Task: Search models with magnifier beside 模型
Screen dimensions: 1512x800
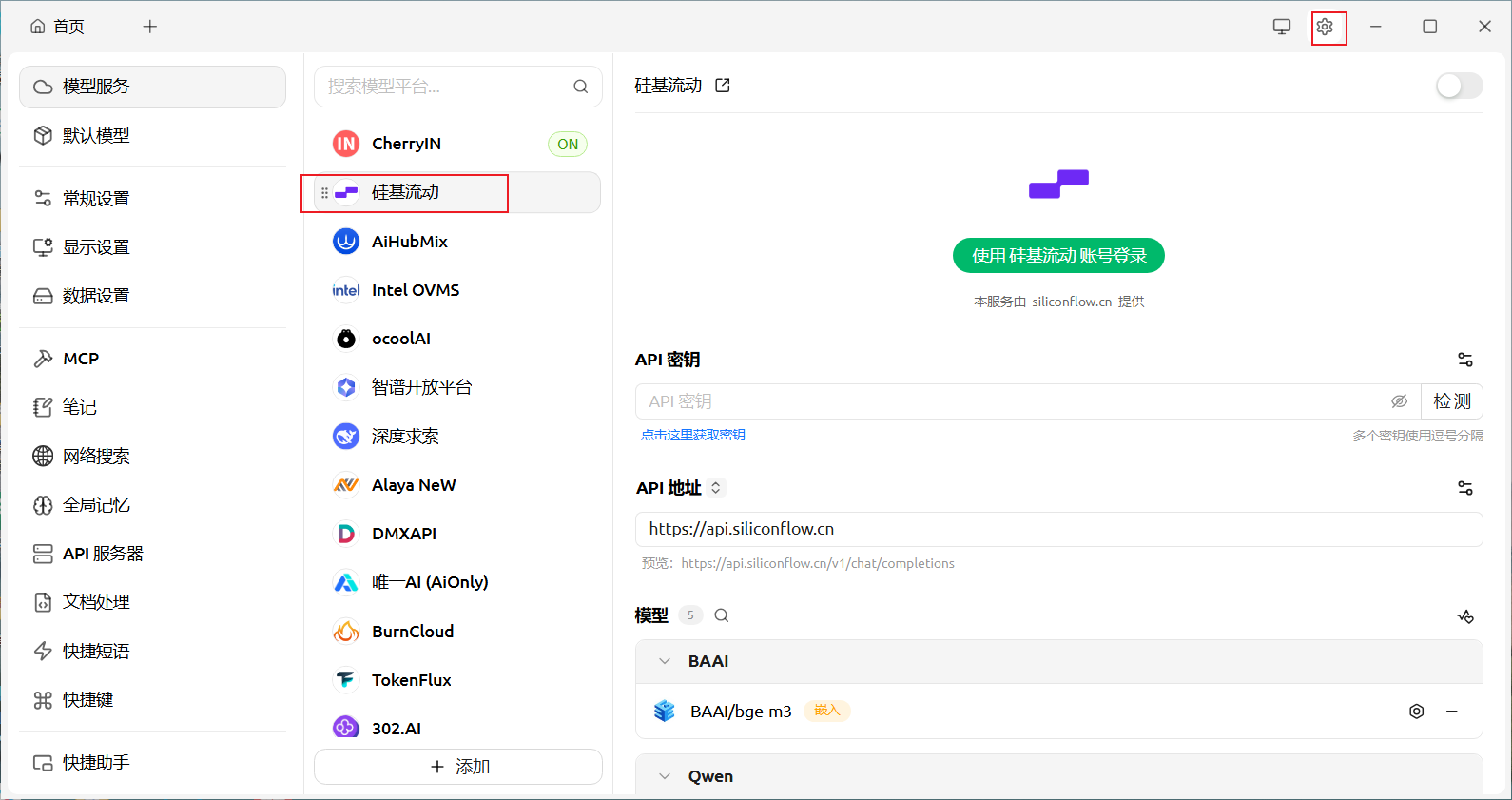Action: [x=722, y=615]
